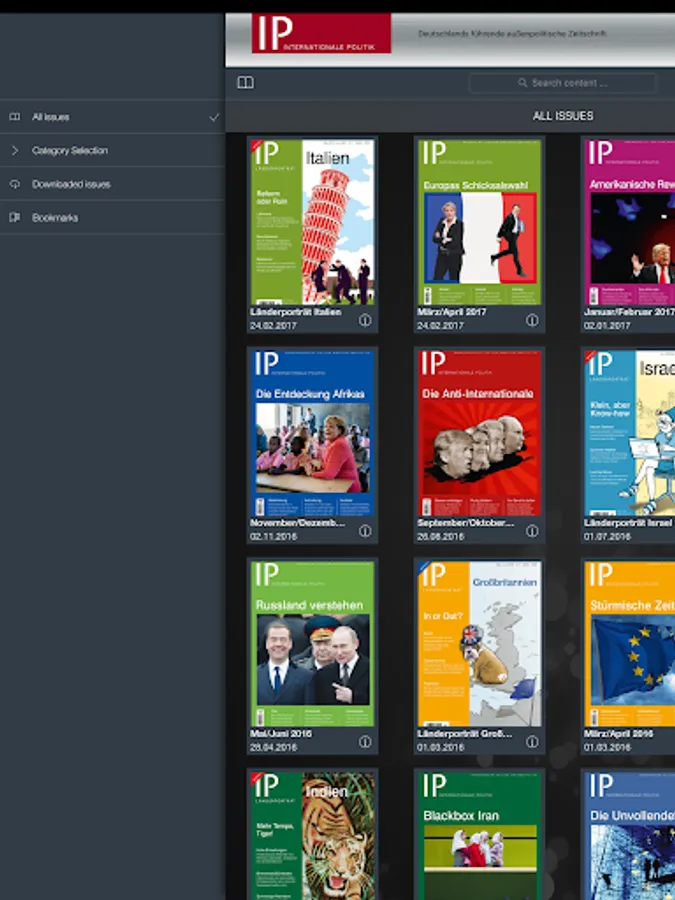Click title 'Januar/Februar 2017'
This screenshot has width=675, height=900.
click(629, 312)
